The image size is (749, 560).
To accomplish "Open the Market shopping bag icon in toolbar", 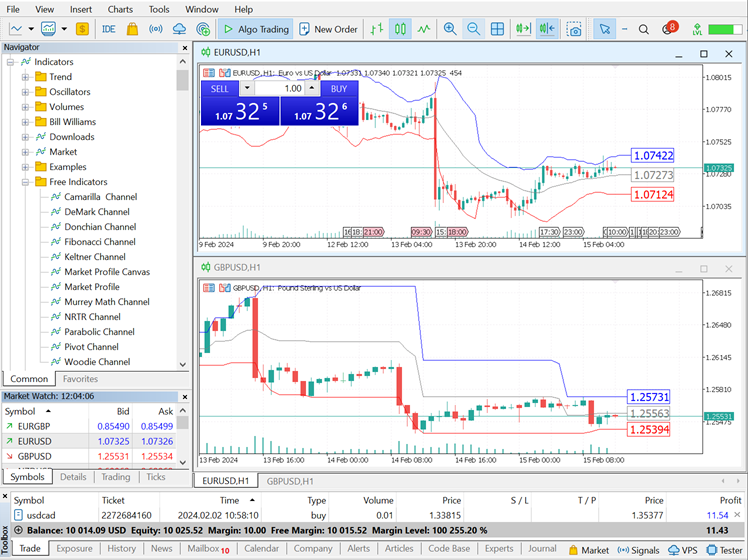I will click(x=133, y=29).
